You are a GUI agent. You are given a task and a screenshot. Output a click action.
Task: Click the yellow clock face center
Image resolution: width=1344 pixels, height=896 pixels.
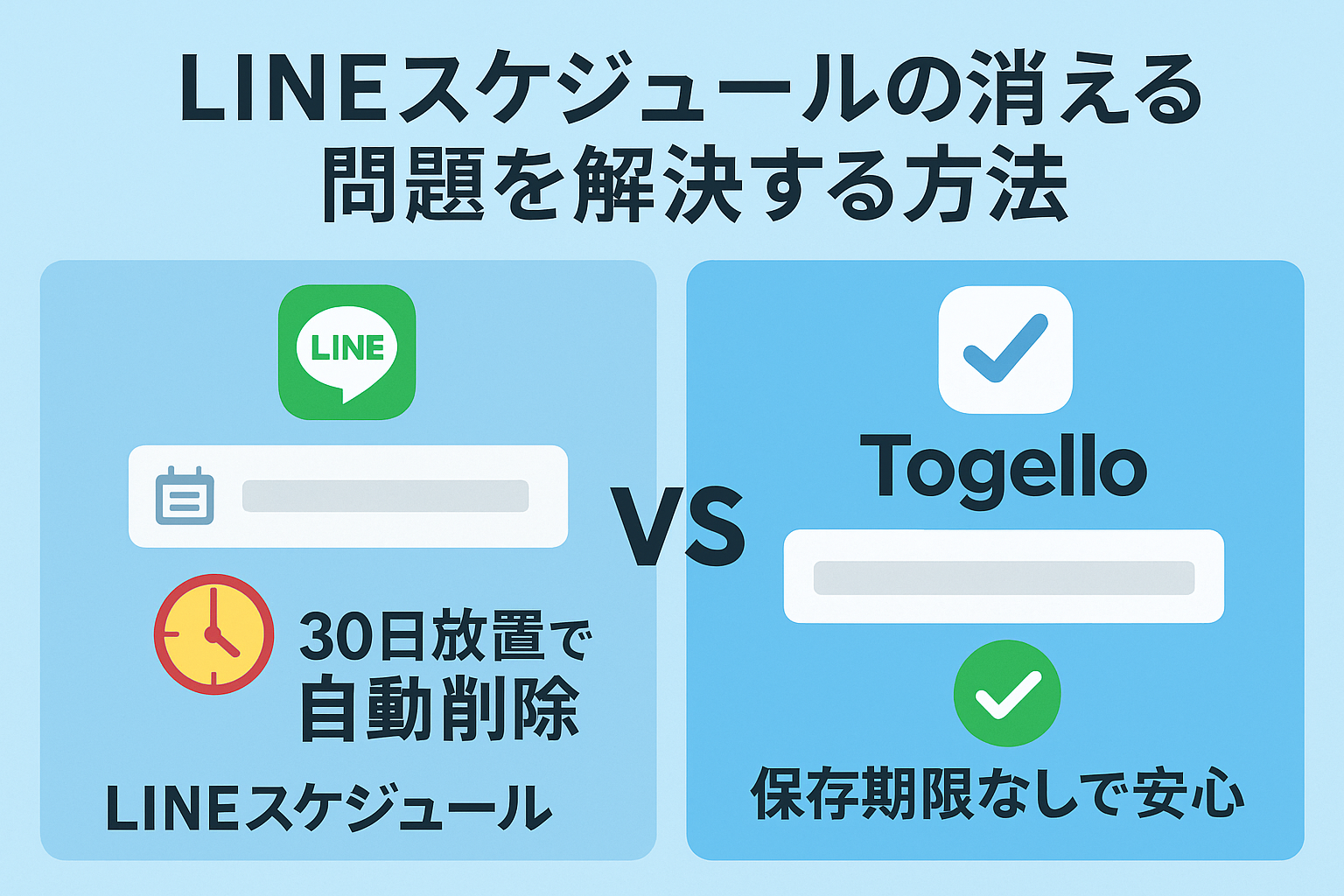(213, 634)
